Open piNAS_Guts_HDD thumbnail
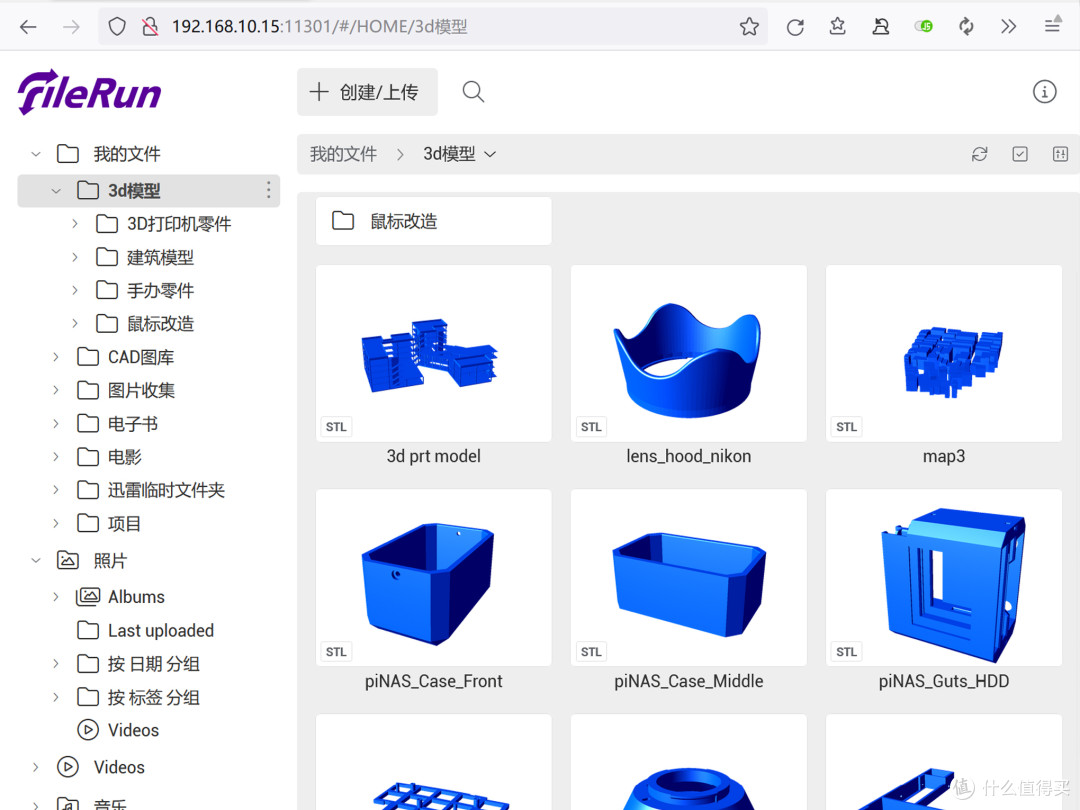 tap(944, 578)
